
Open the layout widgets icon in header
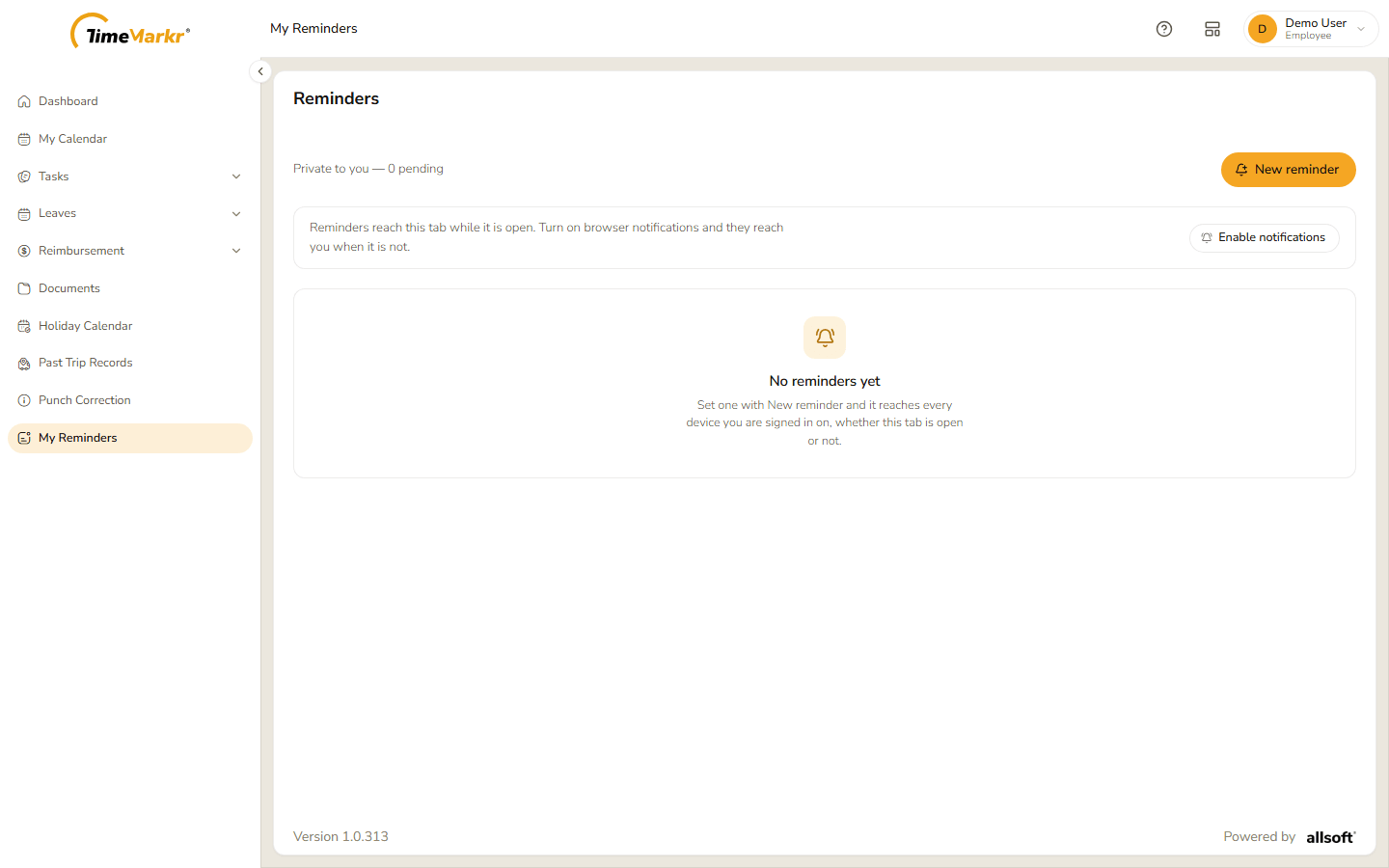point(1212,29)
